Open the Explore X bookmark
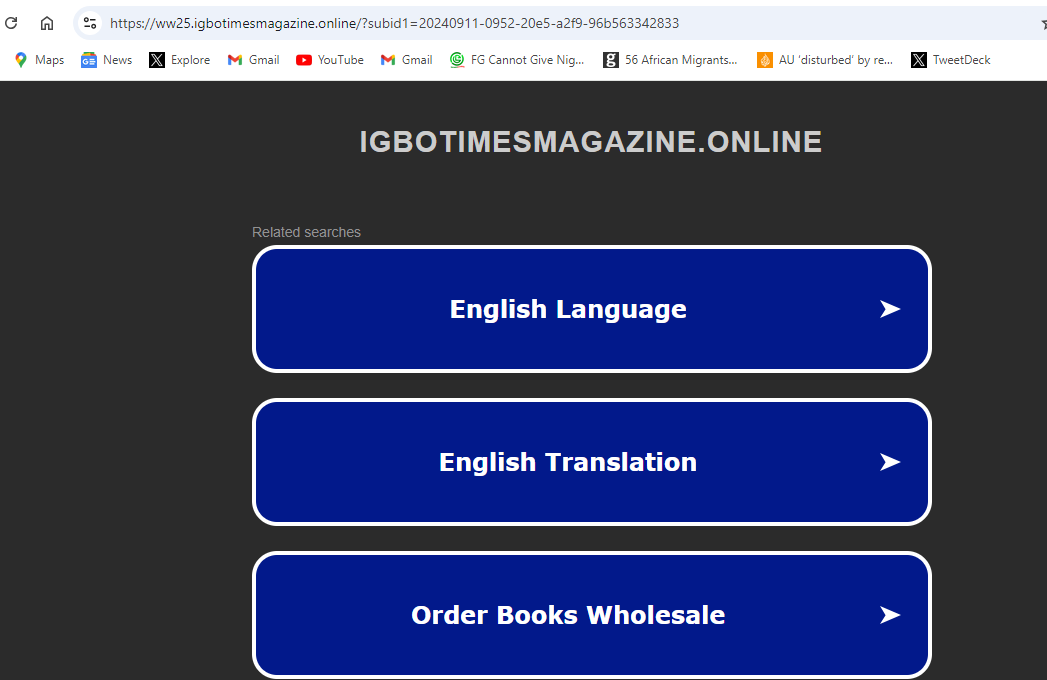1047x680 pixels. click(x=180, y=60)
